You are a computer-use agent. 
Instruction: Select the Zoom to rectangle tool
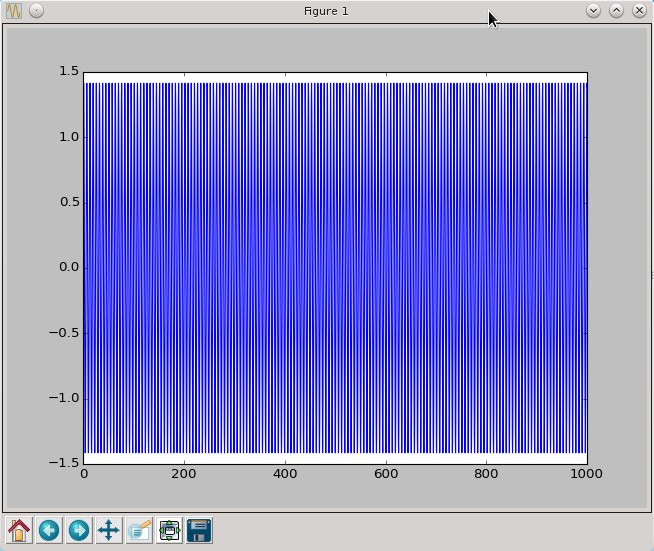click(x=139, y=530)
